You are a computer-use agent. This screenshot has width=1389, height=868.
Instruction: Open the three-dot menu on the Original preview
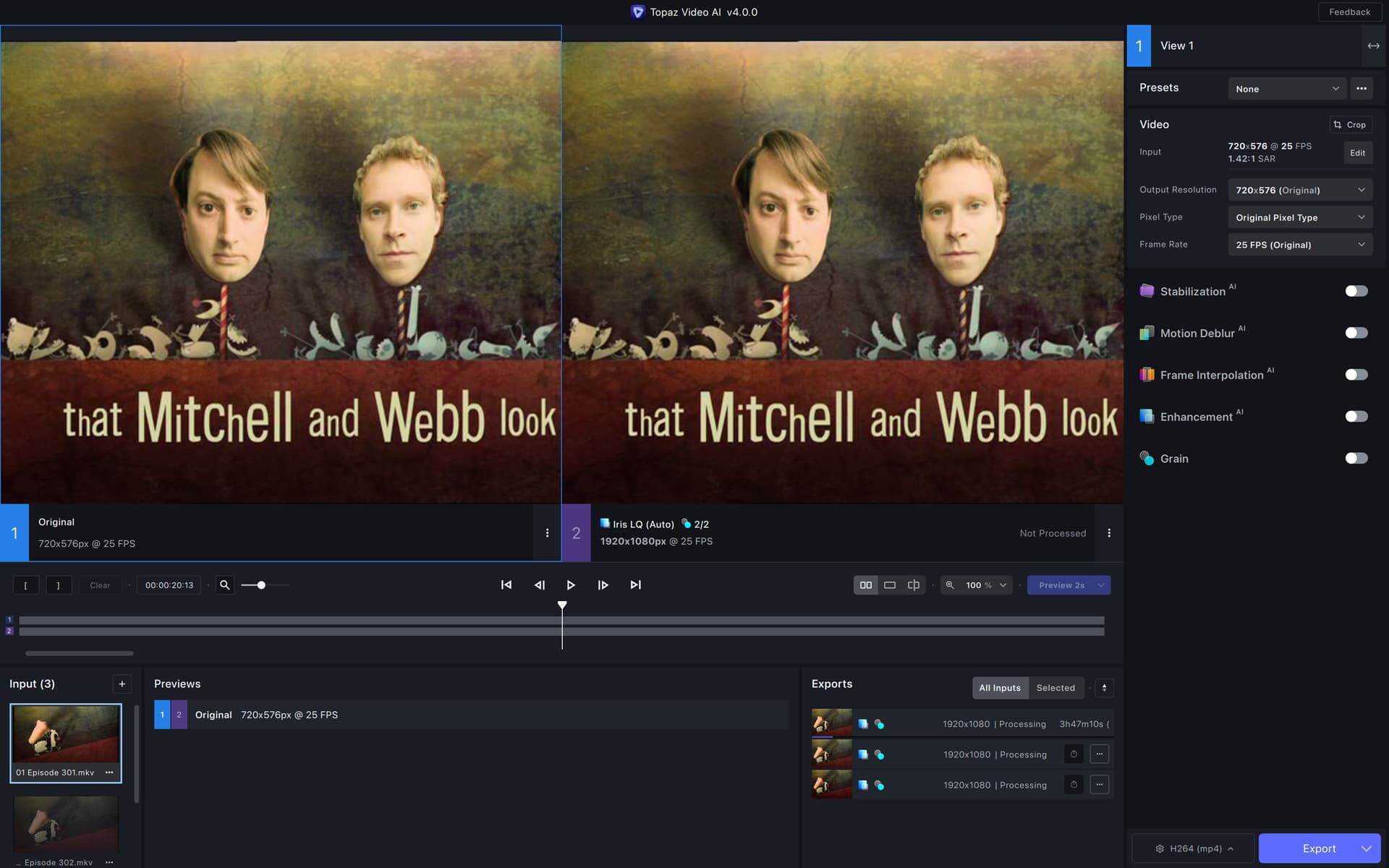[547, 532]
